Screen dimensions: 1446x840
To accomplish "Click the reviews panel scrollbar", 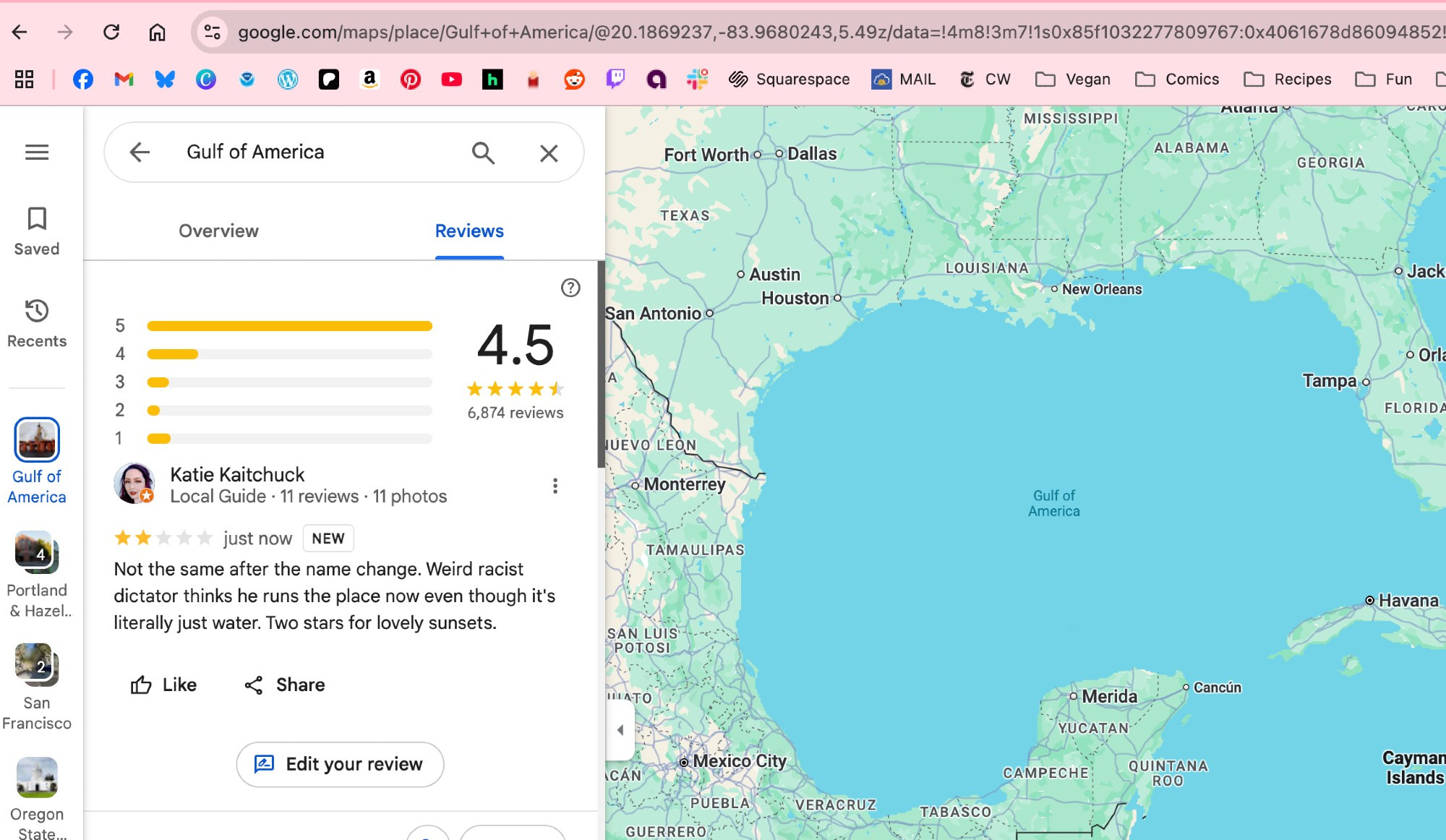I will click(601, 364).
